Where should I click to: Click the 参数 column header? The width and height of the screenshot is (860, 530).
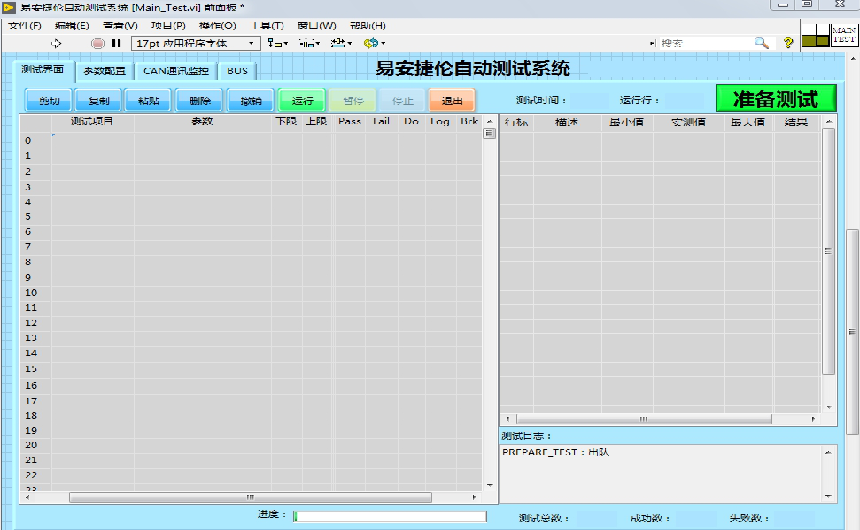[202, 121]
